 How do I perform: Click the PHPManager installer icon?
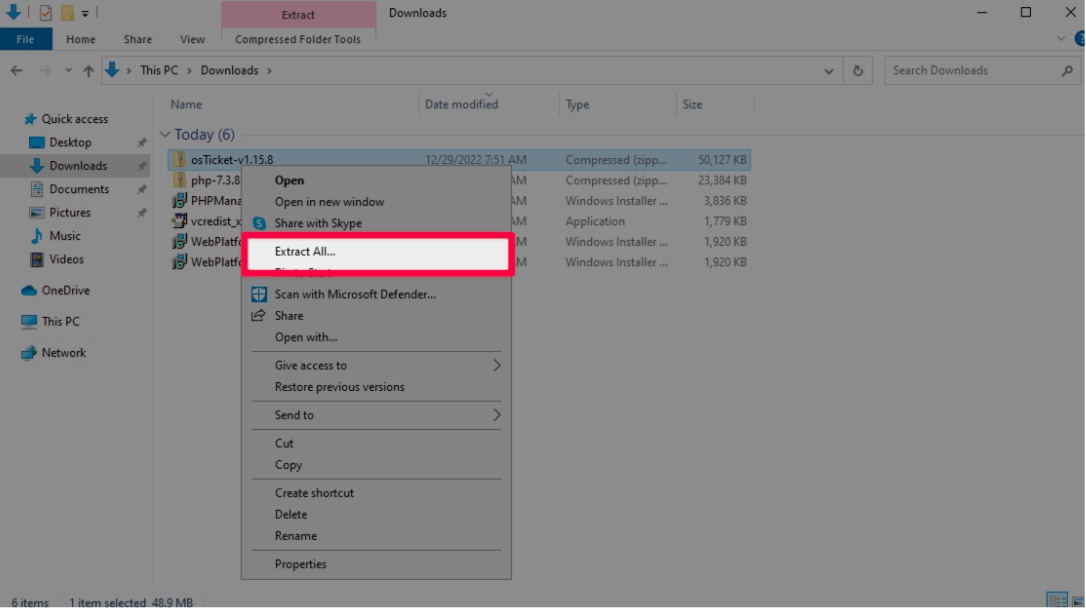179,201
